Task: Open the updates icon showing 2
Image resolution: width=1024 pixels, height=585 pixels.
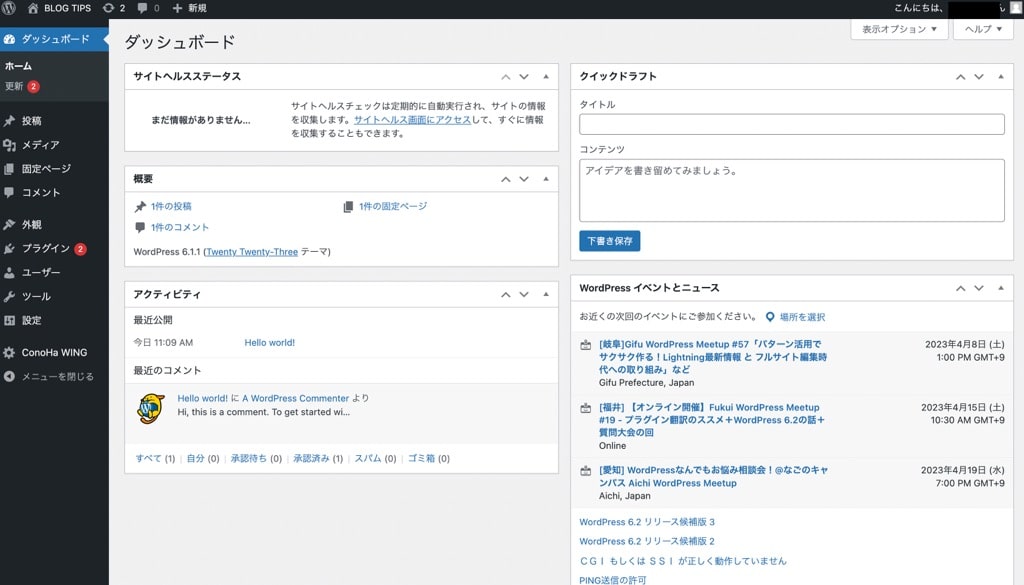Action: [108, 8]
